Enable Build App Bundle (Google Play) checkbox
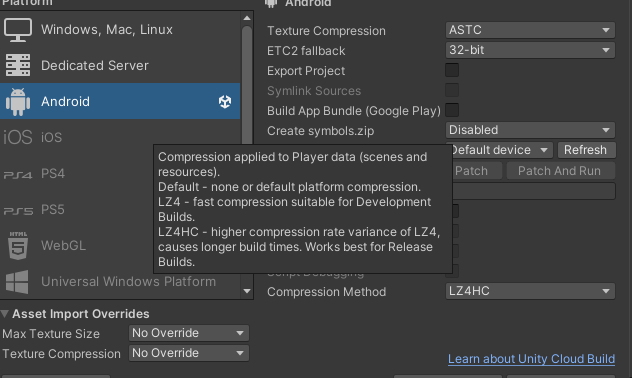The height and width of the screenshot is (378, 632). click(x=452, y=110)
